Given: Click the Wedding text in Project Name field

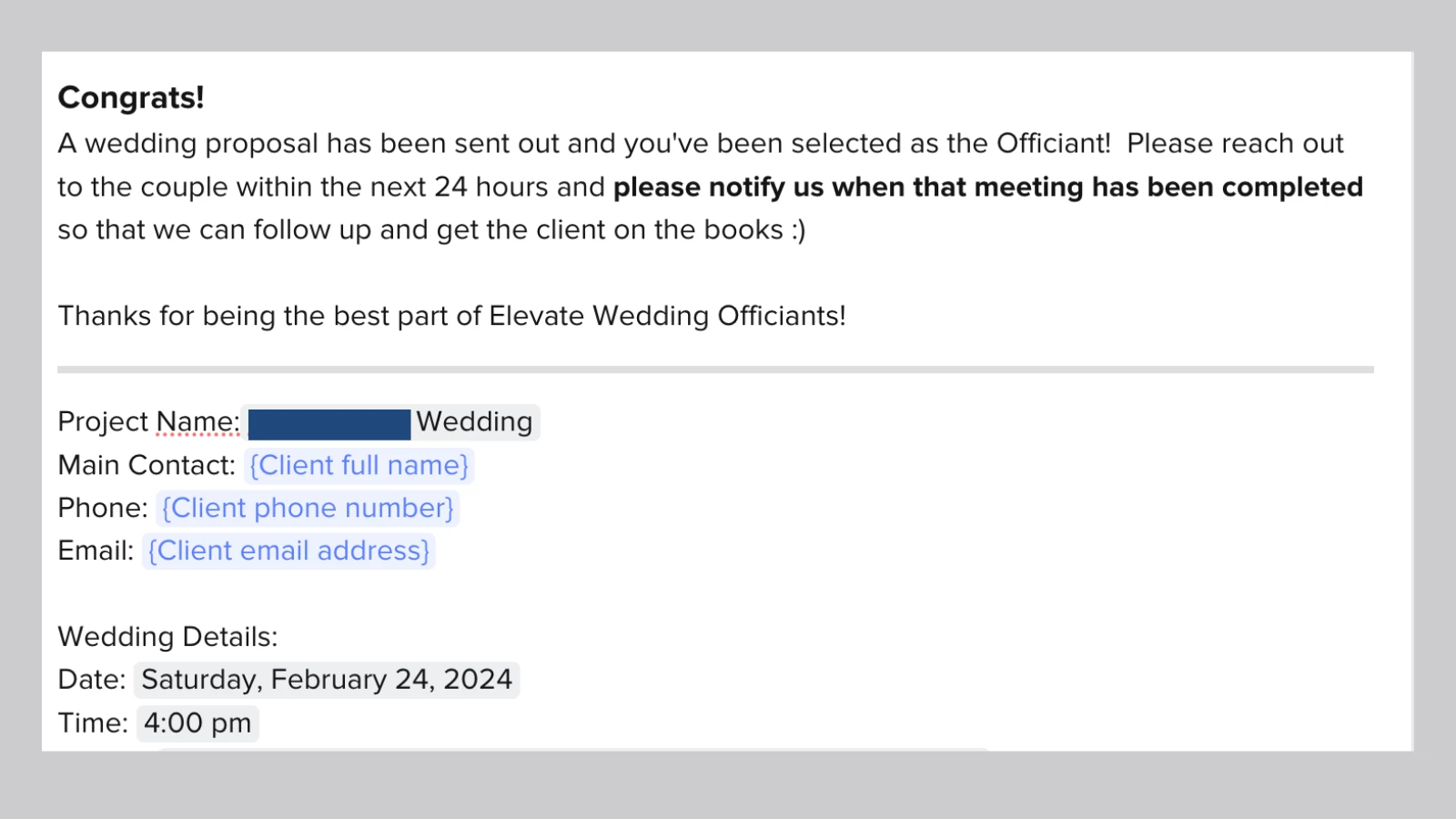Looking at the screenshot, I should pos(474,422).
